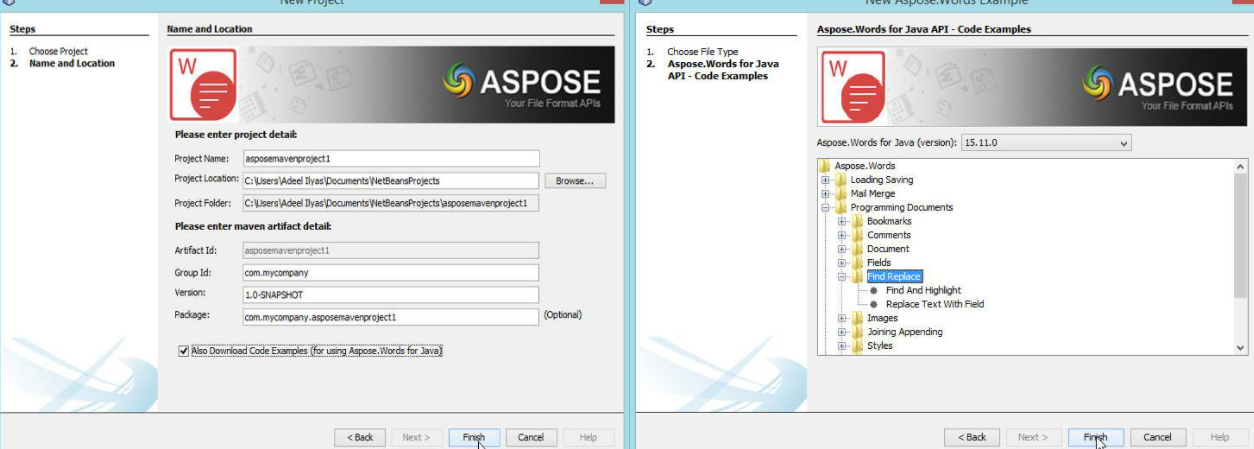Expand the Bookmarks tree node
The height and width of the screenshot is (449, 1254).
(842, 221)
